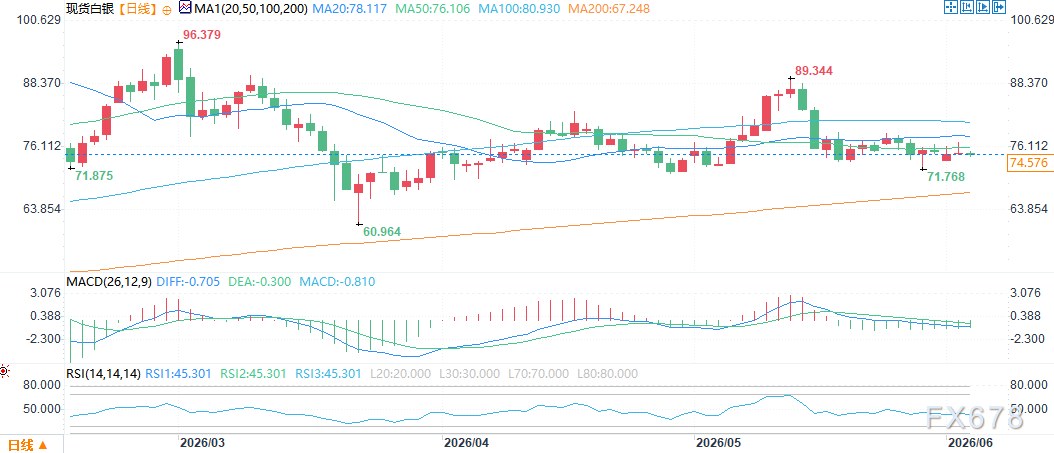Click the orange circle-plus icon beside 日线
1054x453 pixels.
[x=167, y=9]
